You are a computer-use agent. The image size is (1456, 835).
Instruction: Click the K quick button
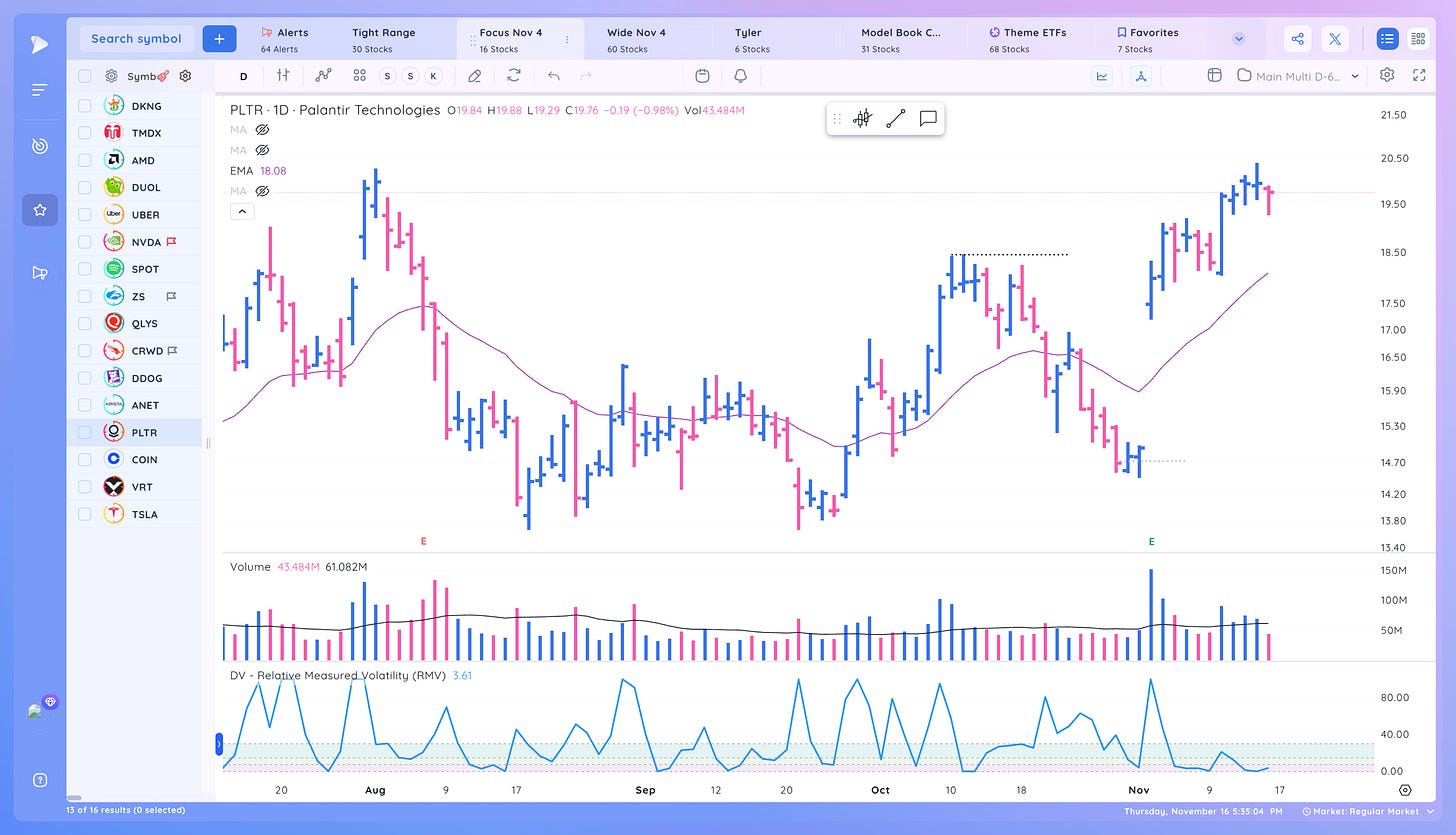click(433, 75)
